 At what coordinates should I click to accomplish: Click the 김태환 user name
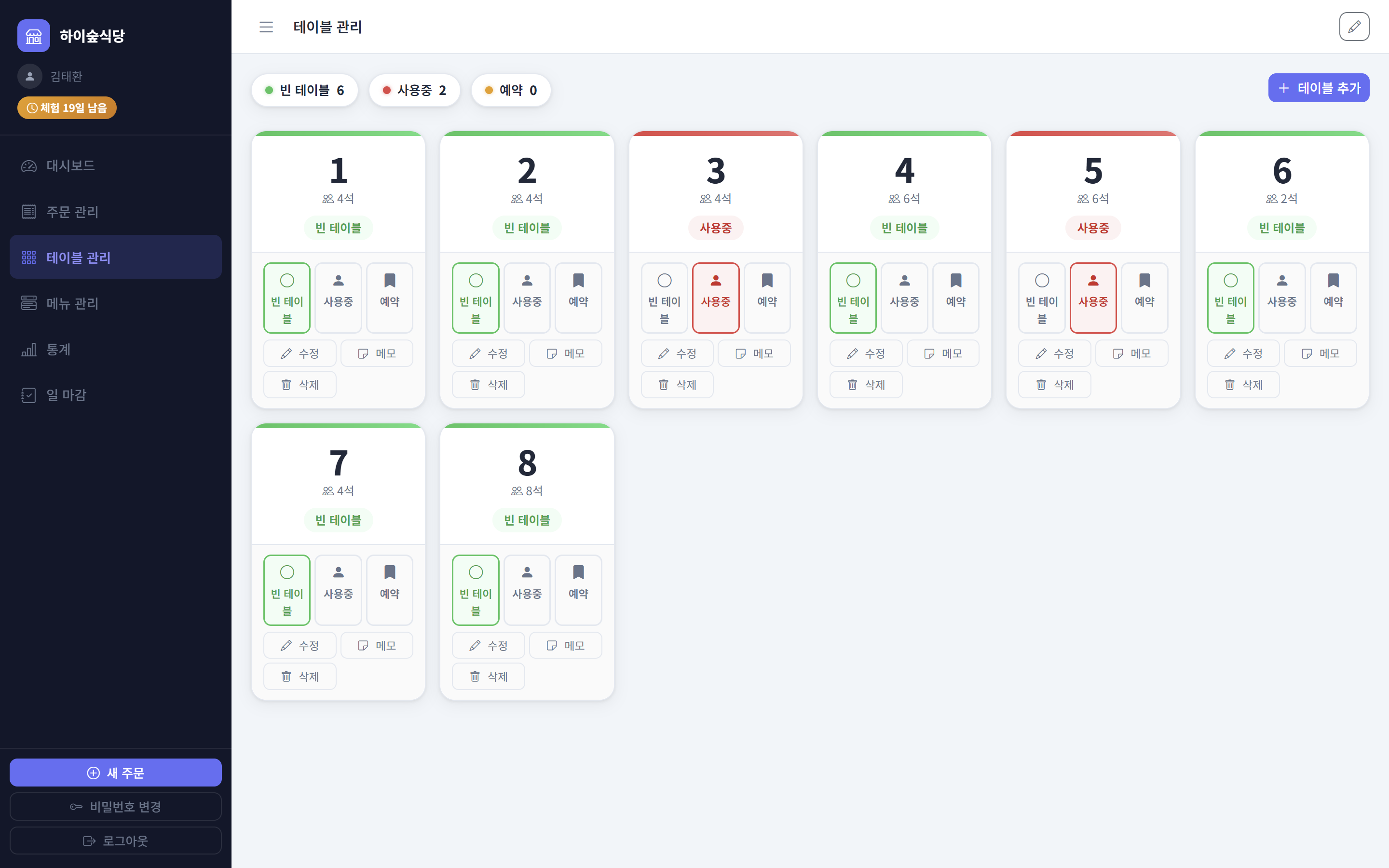[x=66, y=76]
